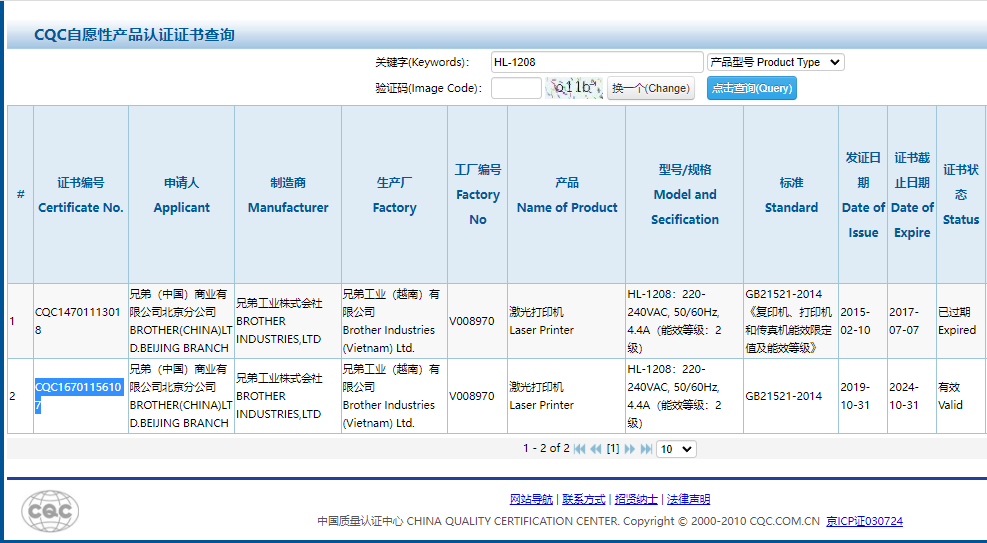Open the 联系方式 footer link
This screenshot has width=987, height=543.
[x=584, y=499]
